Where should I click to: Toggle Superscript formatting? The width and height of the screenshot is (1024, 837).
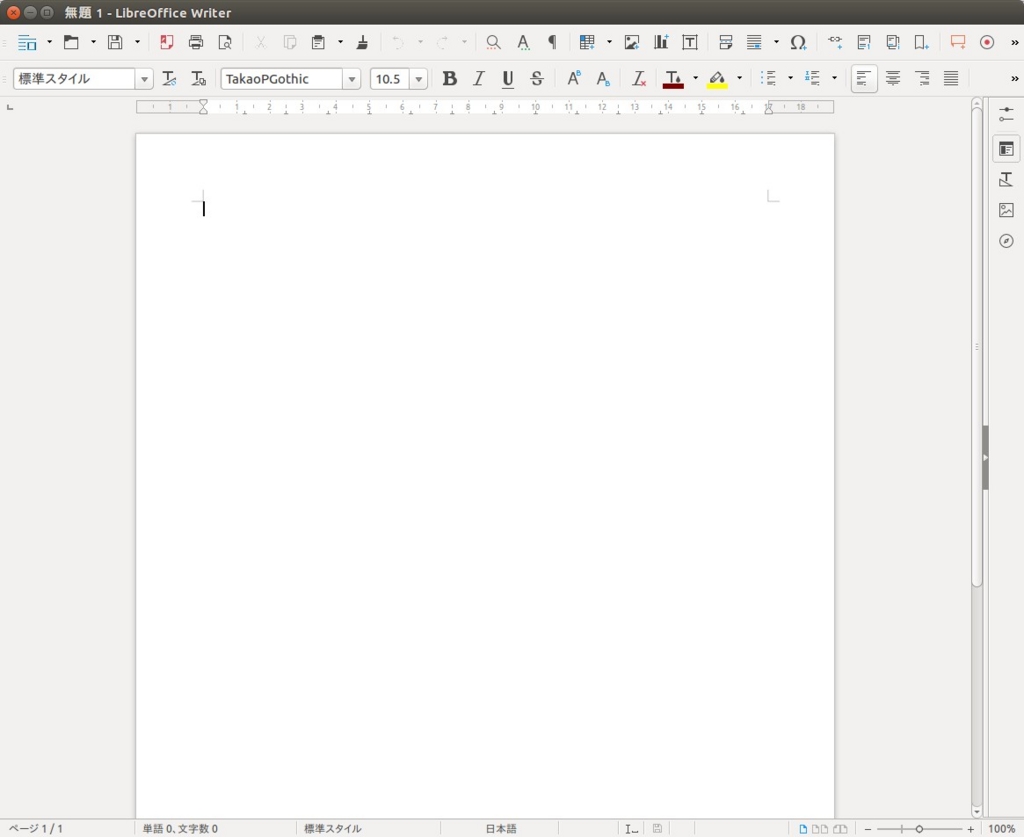(x=574, y=79)
